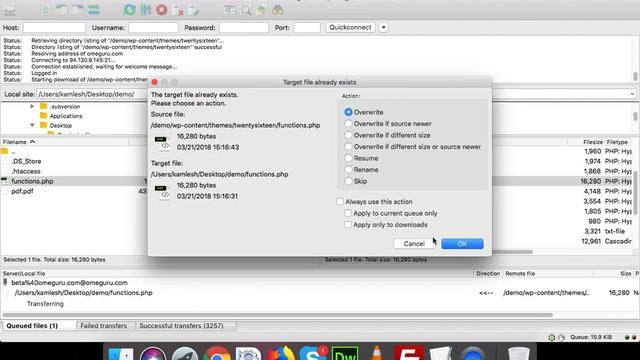This screenshot has width=640, height=360.
Task: Focus the Password input field
Action: click(x=244, y=27)
